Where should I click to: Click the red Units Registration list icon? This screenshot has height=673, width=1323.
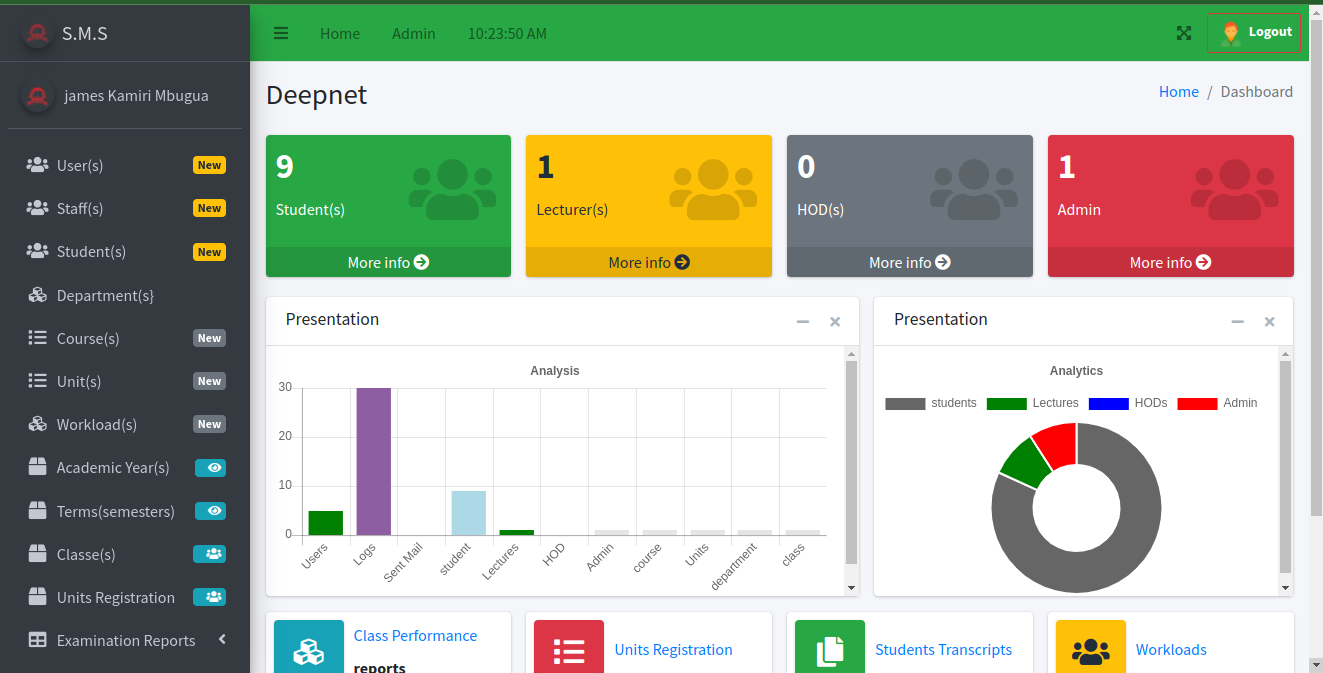(569, 651)
